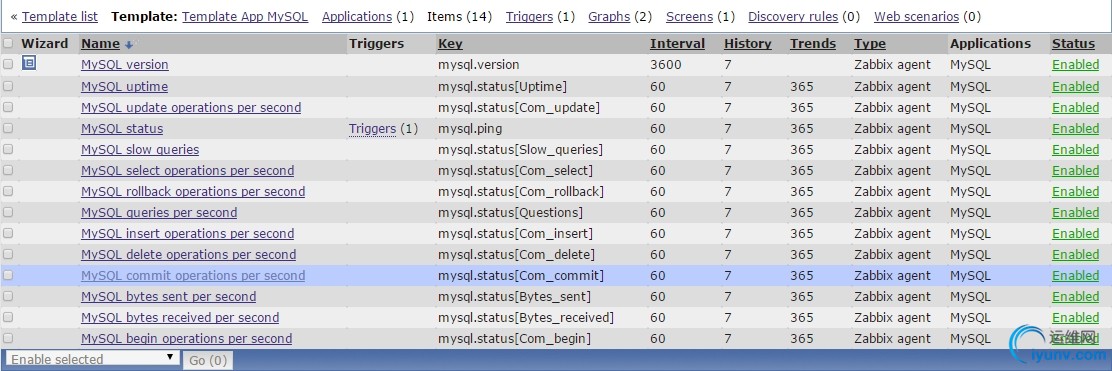Click the Go (0) button

(208, 360)
